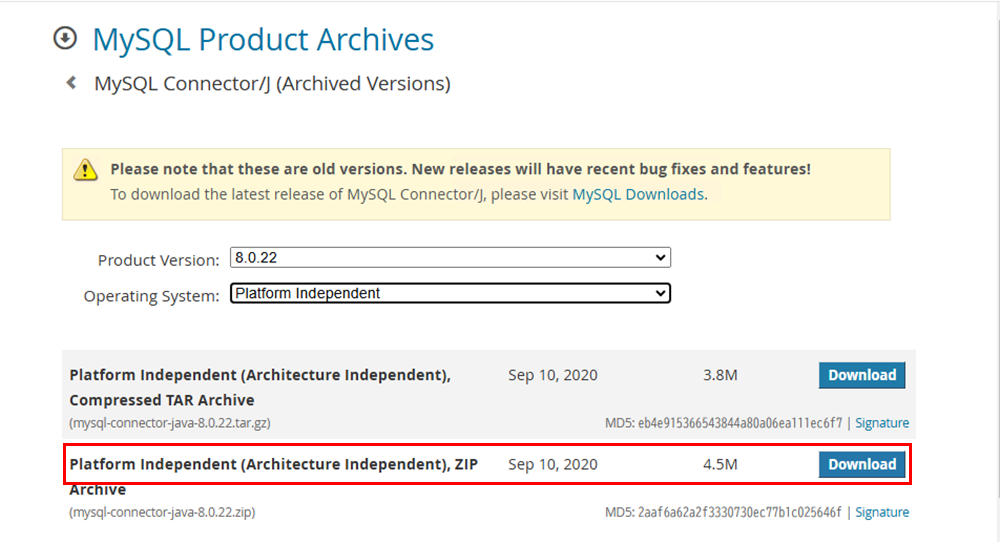Screen dimensions: 1000x542
Task: Open Signature link for the tar.gz file
Action: click(882, 423)
